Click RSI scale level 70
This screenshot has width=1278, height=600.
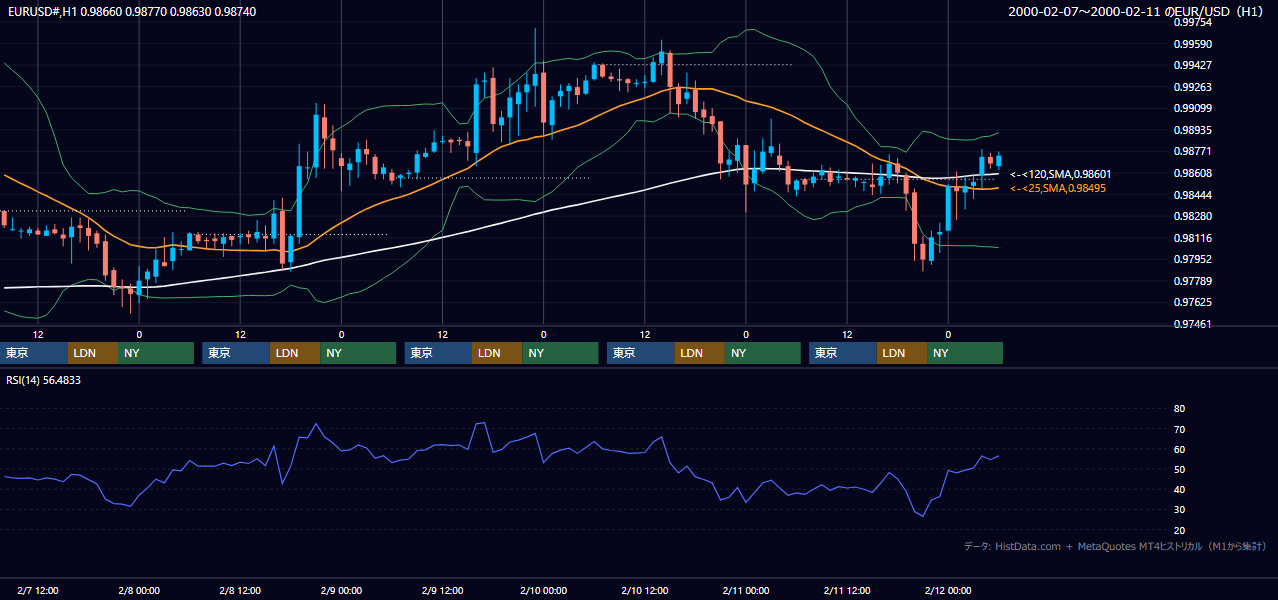(1179, 429)
